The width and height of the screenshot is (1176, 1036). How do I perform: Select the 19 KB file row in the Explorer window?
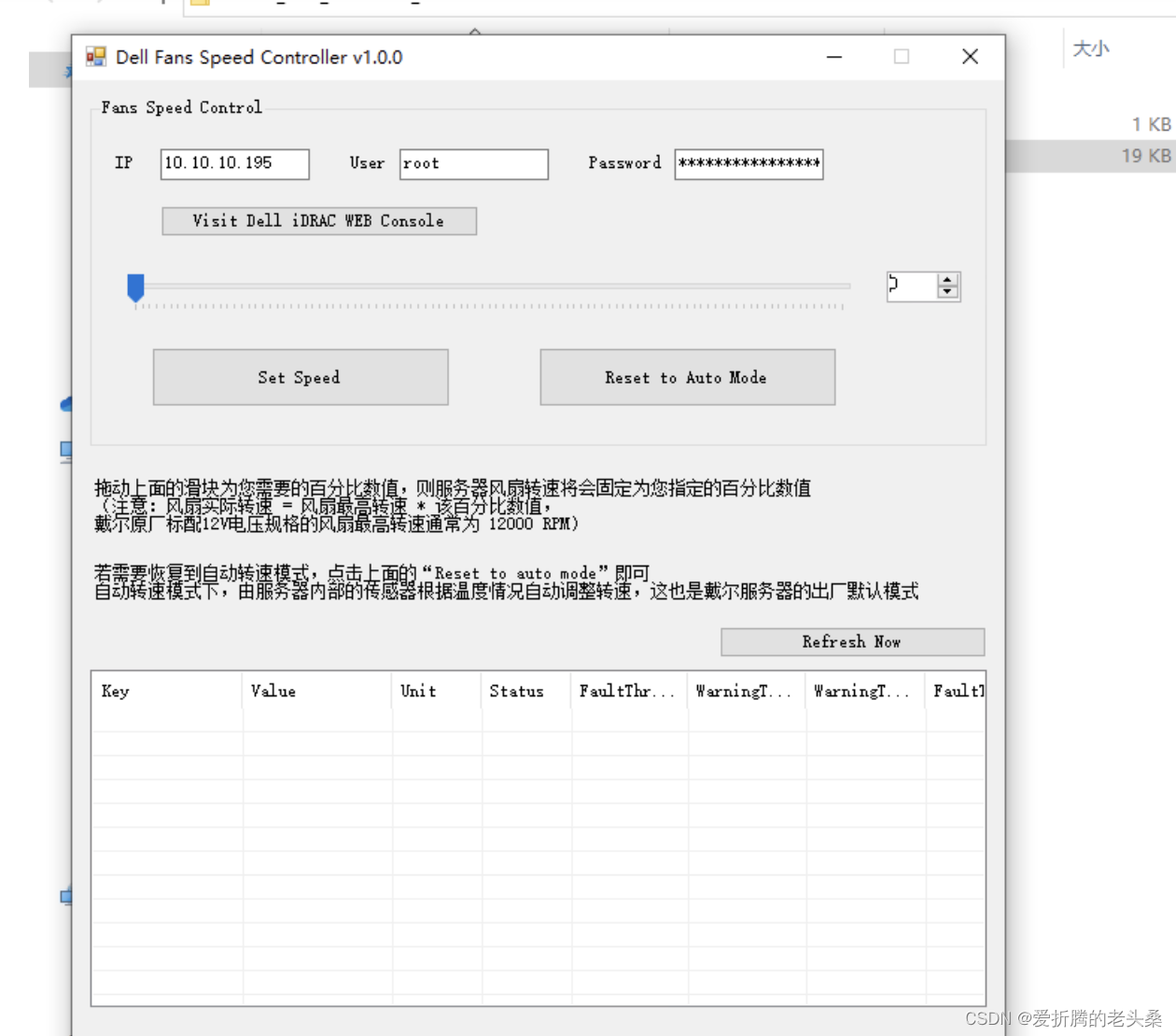tap(1091, 156)
